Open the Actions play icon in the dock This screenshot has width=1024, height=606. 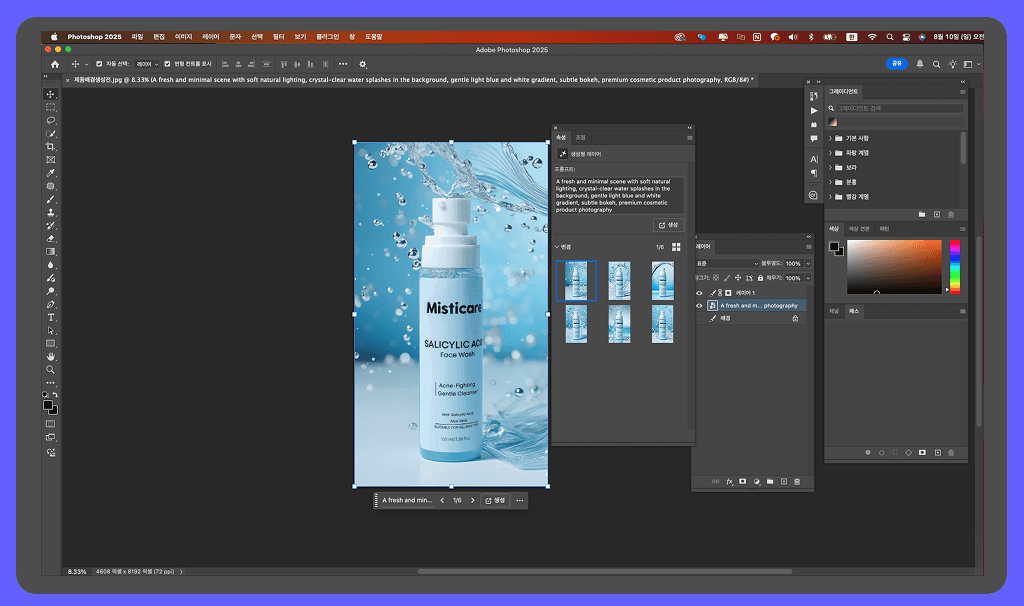click(x=814, y=110)
